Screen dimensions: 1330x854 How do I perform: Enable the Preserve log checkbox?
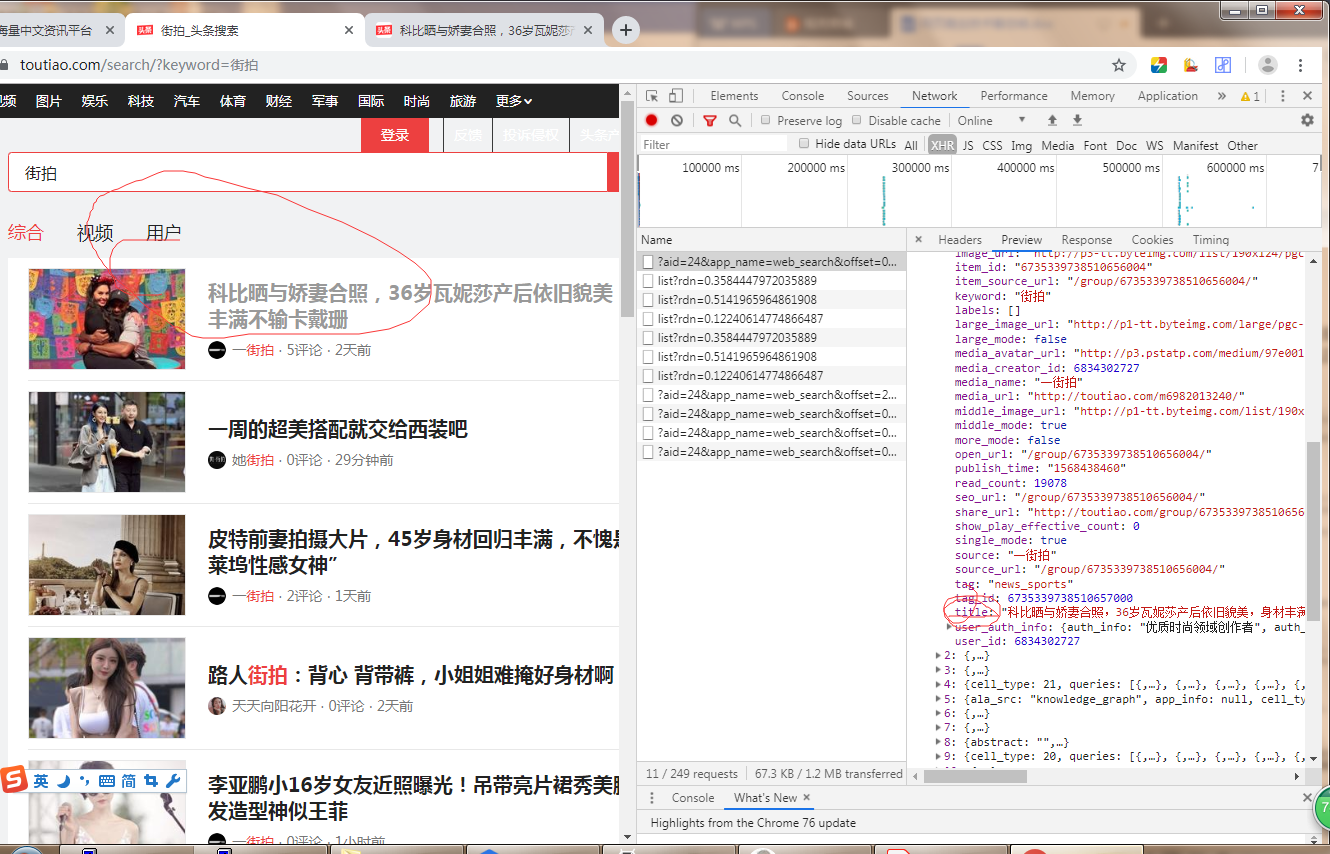pos(765,120)
